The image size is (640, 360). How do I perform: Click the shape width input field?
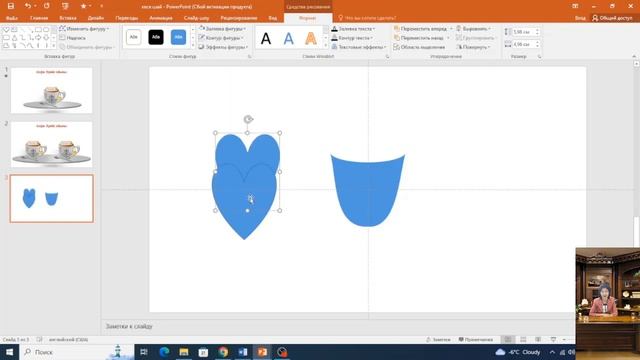523,44
